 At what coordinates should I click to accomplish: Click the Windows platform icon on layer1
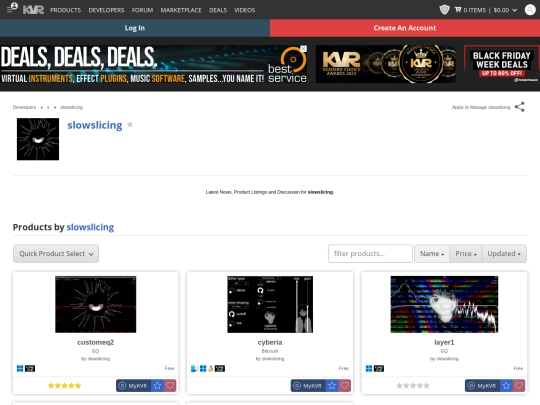[369, 368]
